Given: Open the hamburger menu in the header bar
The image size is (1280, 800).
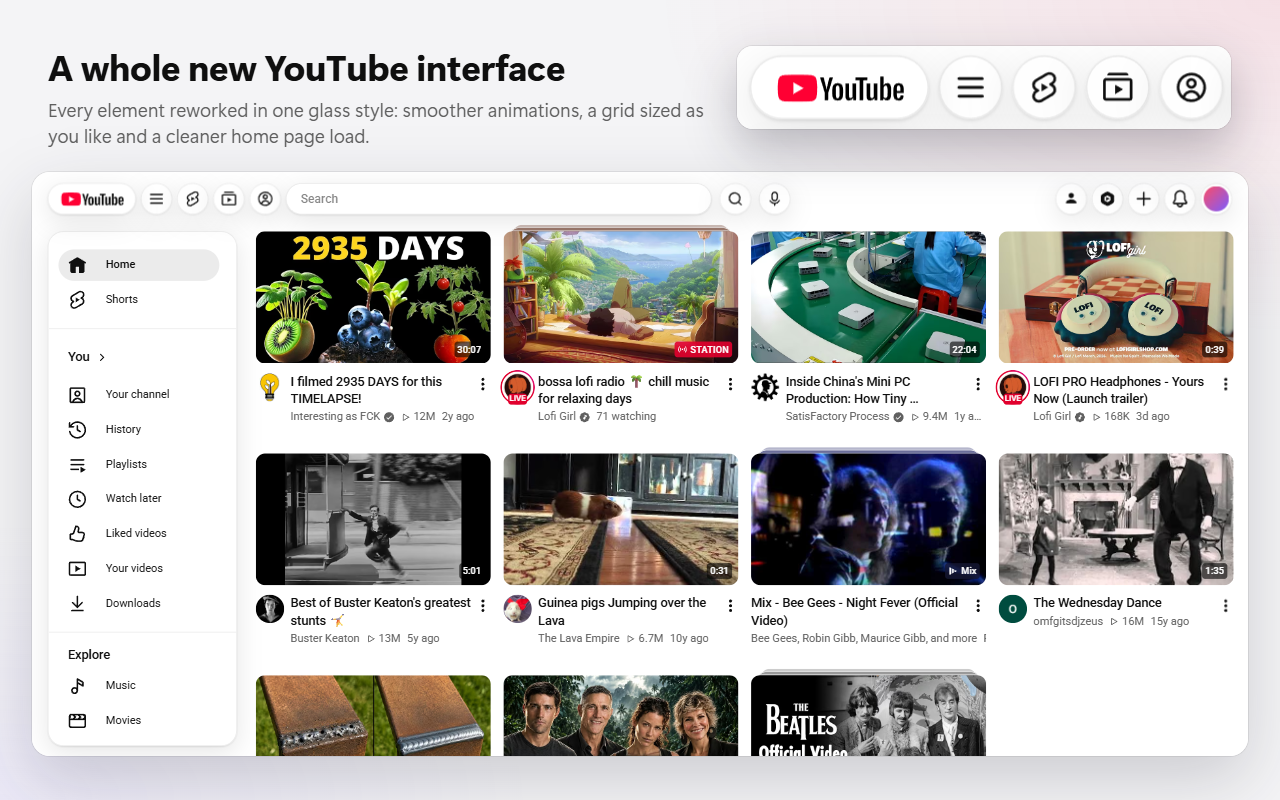Looking at the screenshot, I should 156,199.
